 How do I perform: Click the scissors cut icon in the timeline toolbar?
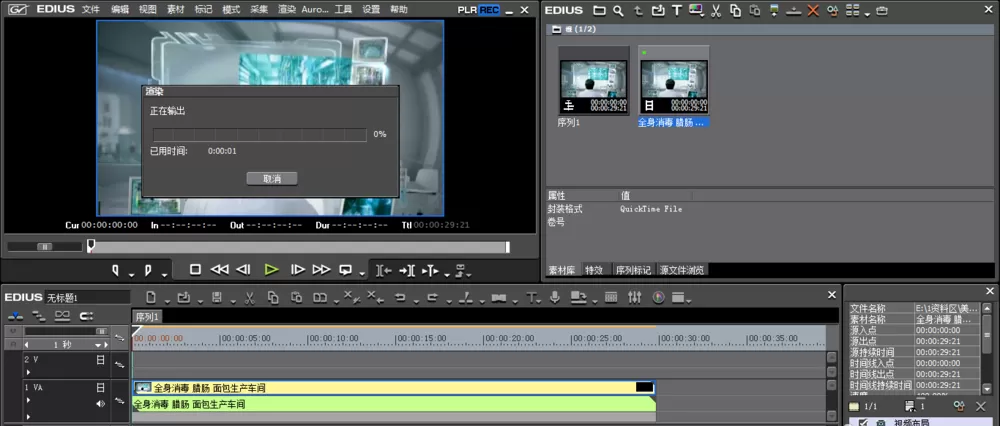click(249, 297)
